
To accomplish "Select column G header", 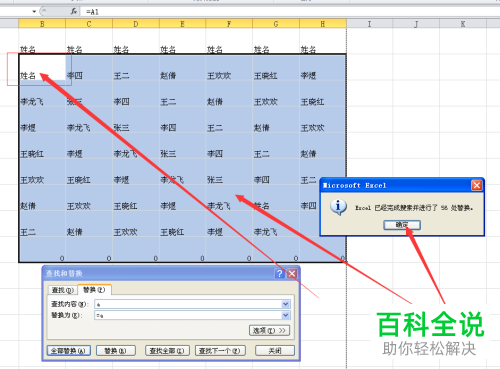I will point(276,24).
